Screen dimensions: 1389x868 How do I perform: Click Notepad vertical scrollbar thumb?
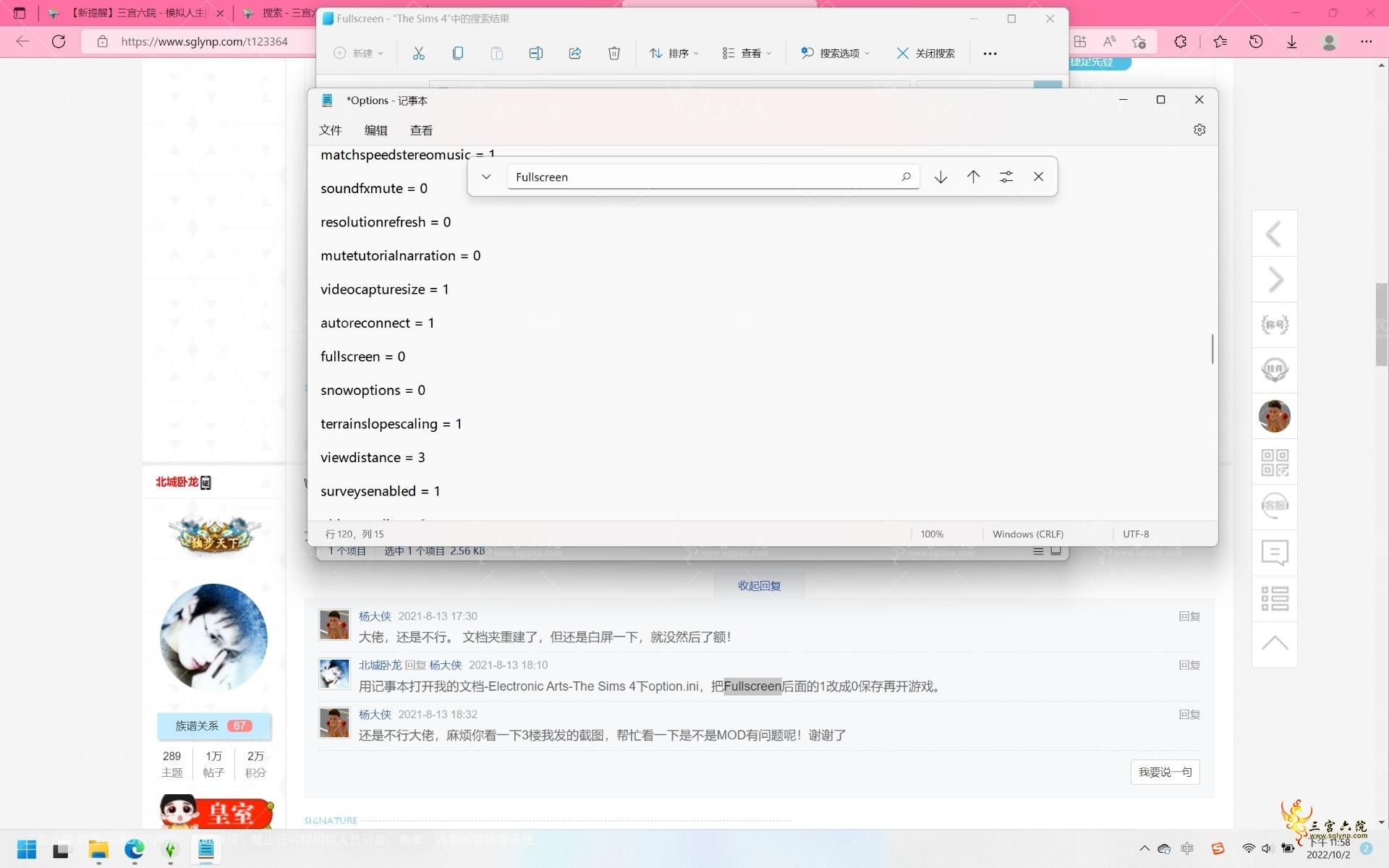click(1212, 349)
